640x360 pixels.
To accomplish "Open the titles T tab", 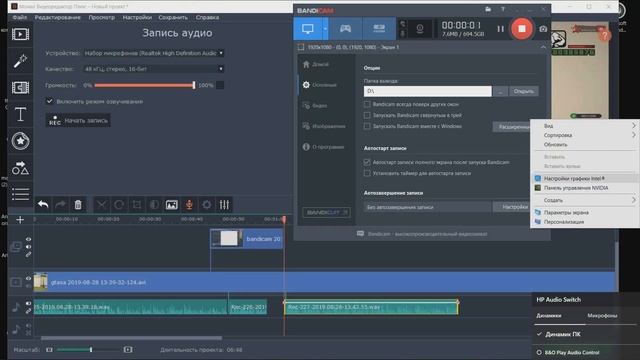I will click(x=20, y=115).
